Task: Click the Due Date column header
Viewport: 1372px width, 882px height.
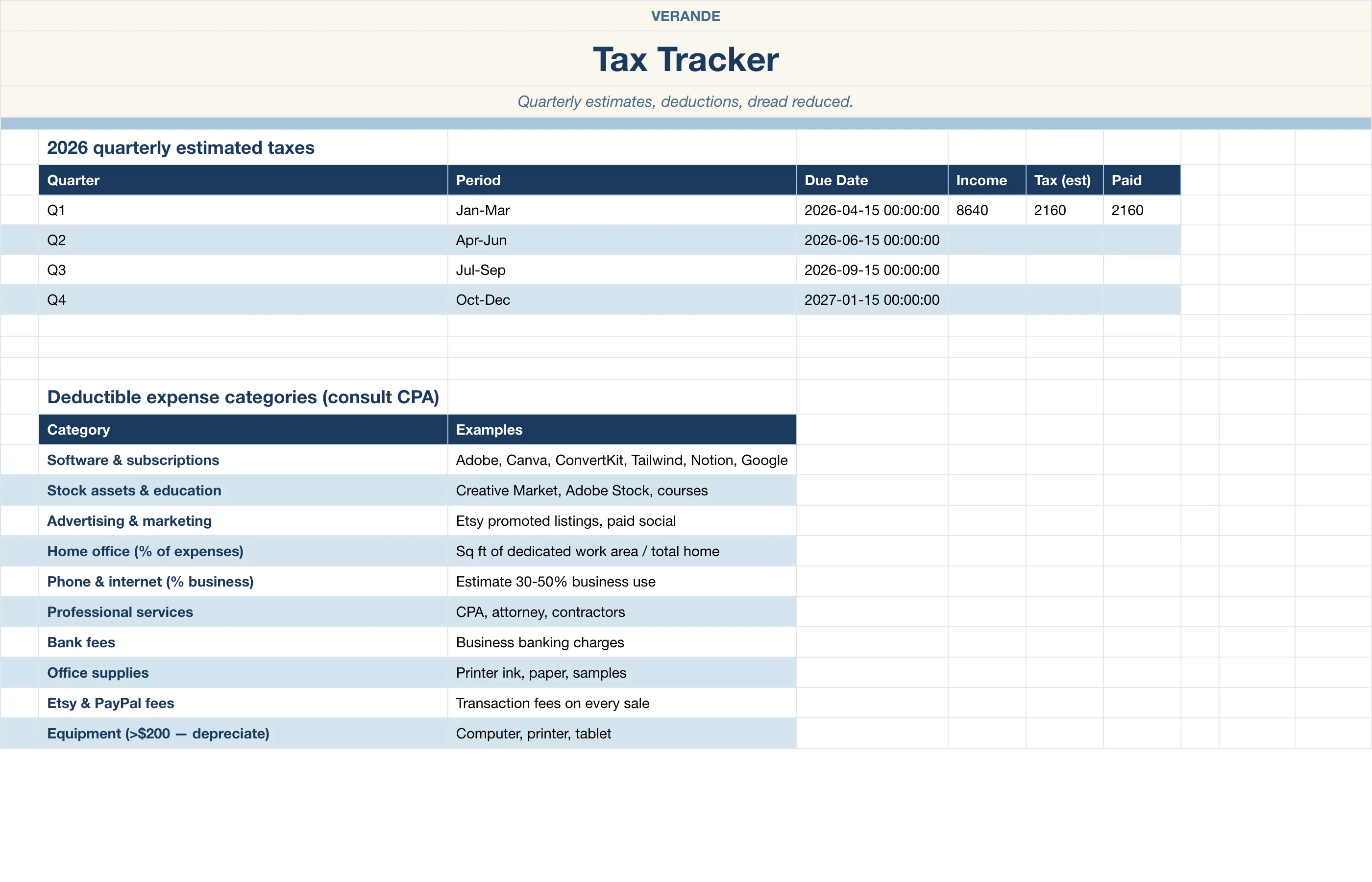Action: 872,180
